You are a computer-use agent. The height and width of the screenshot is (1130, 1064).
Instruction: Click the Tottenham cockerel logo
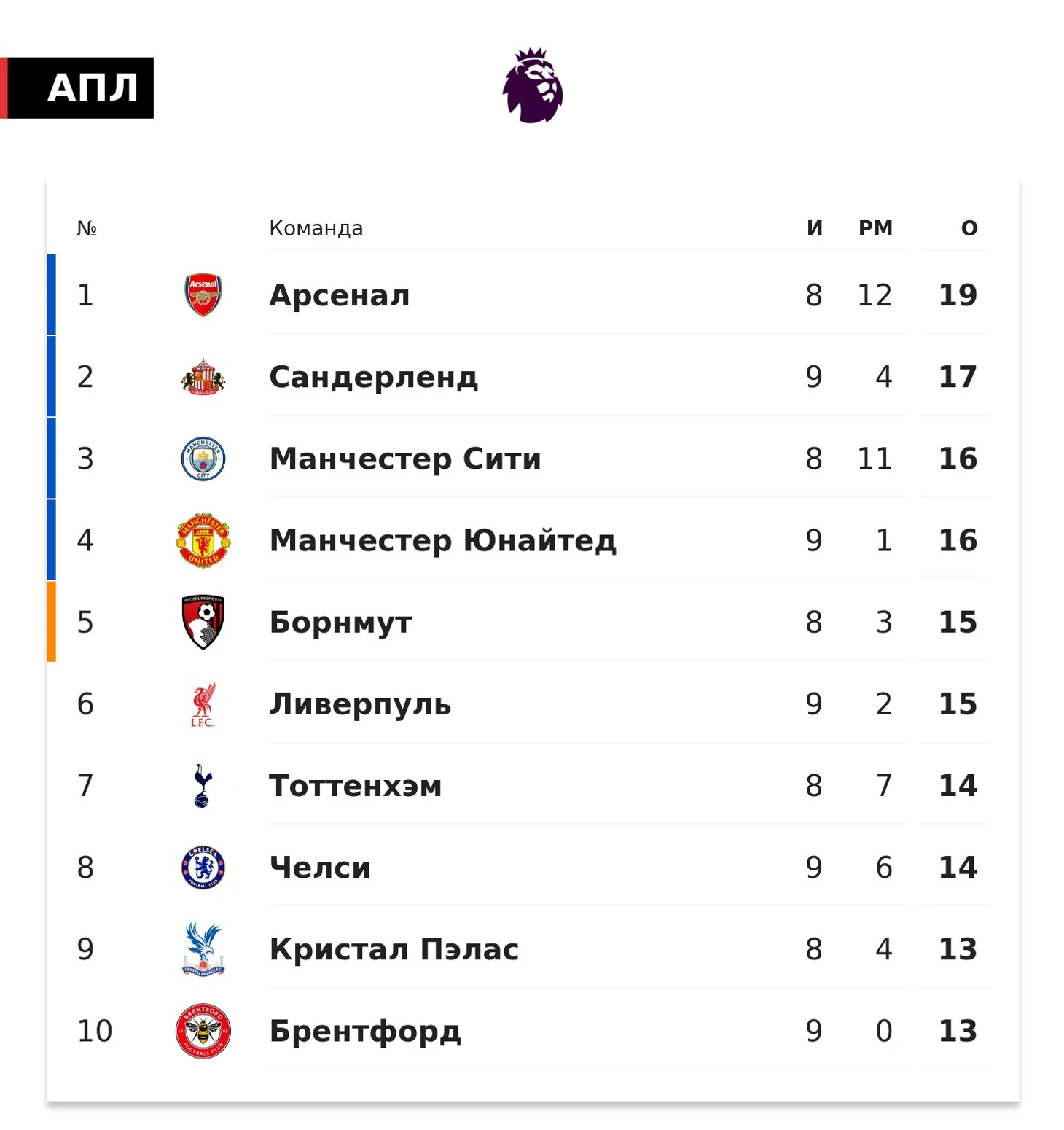tap(203, 786)
